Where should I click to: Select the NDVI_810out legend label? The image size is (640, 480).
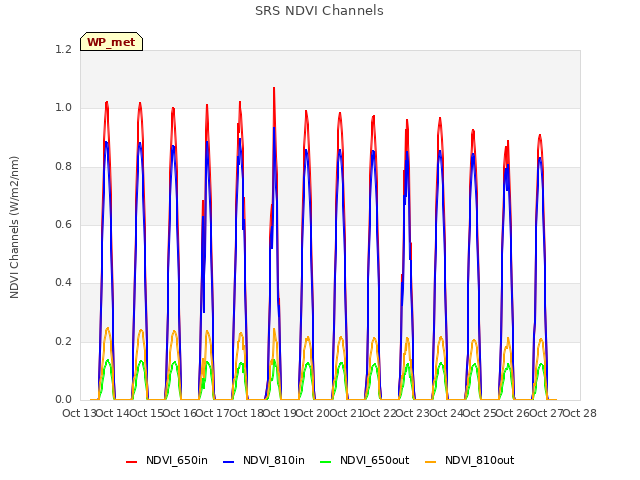pos(480,460)
